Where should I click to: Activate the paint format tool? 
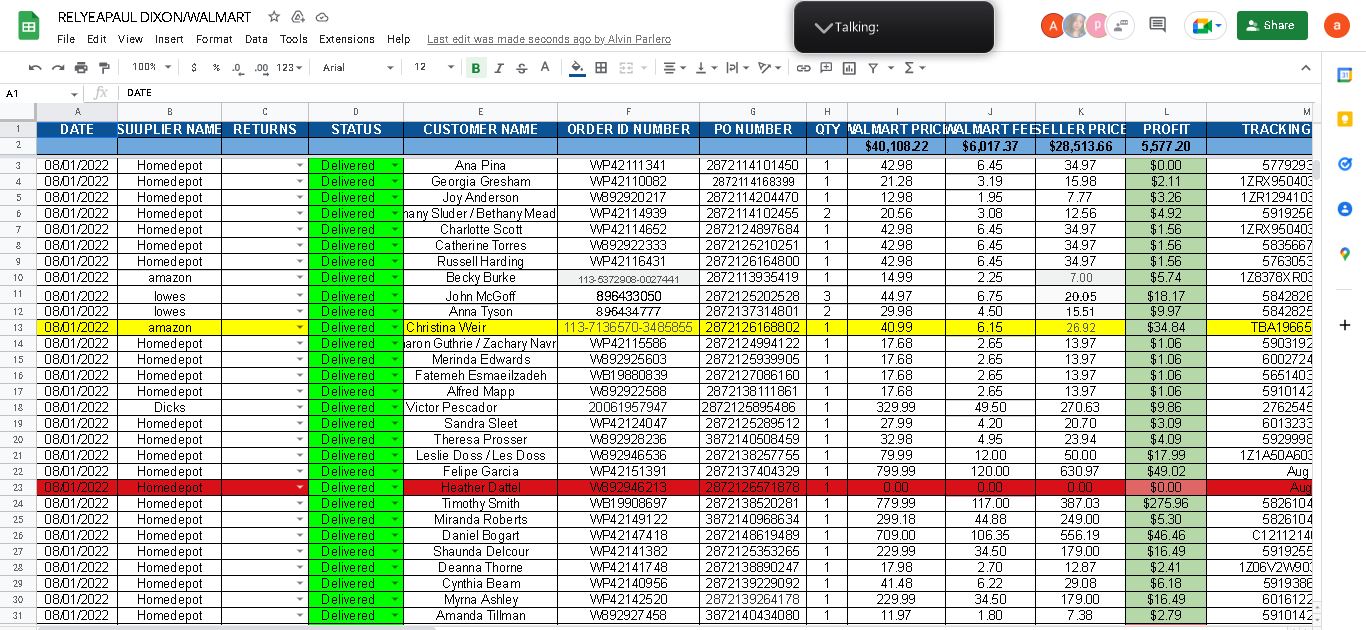(104, 67)
